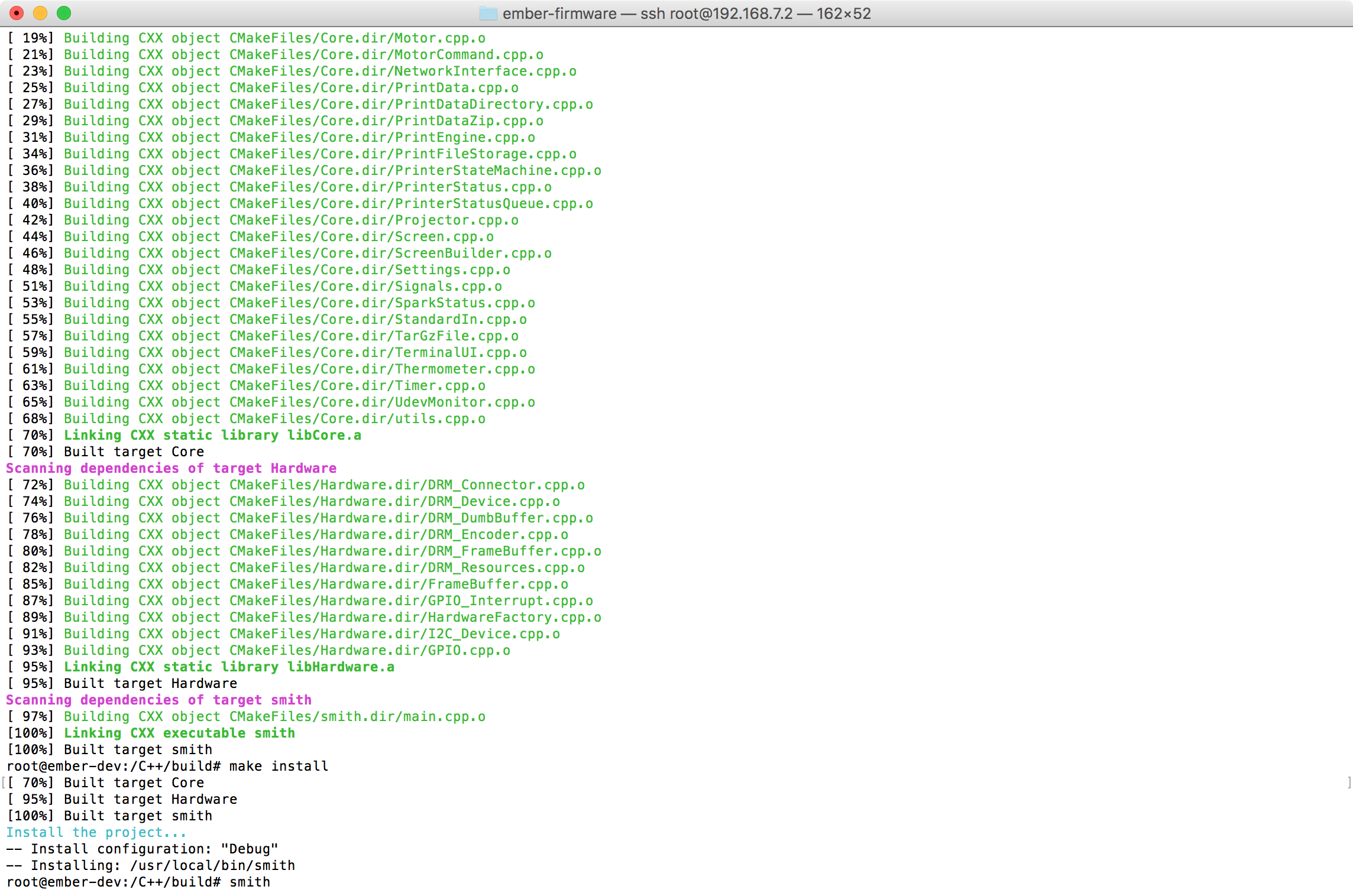Image resolution: width=1353 pixels, height=896 pixels.
Task: Click the PrintDataDirectory.cpp.o build line
Action: point(300,104)
